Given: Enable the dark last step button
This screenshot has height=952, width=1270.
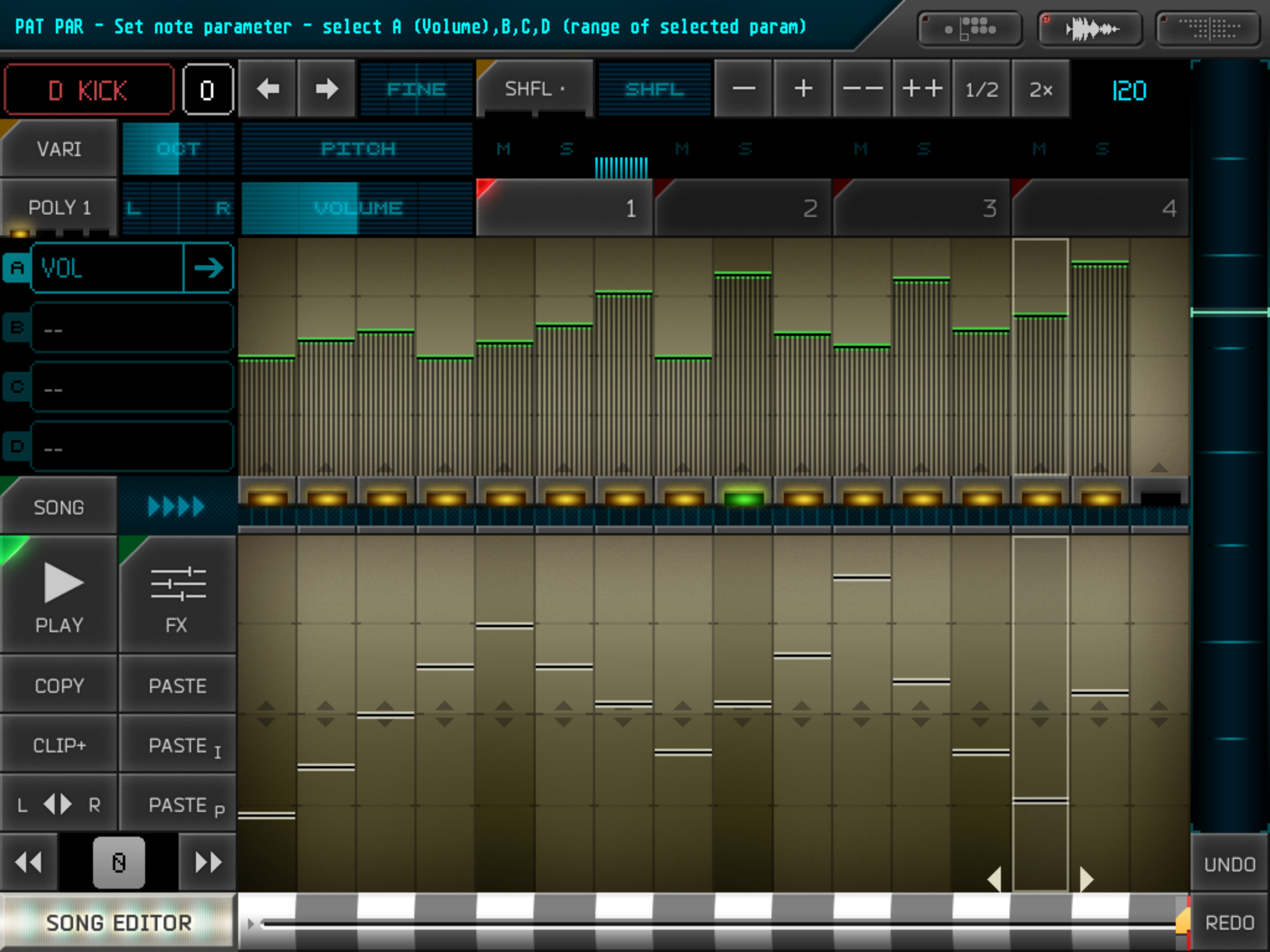Looking at the screenshot, I should coord(1160,497).
